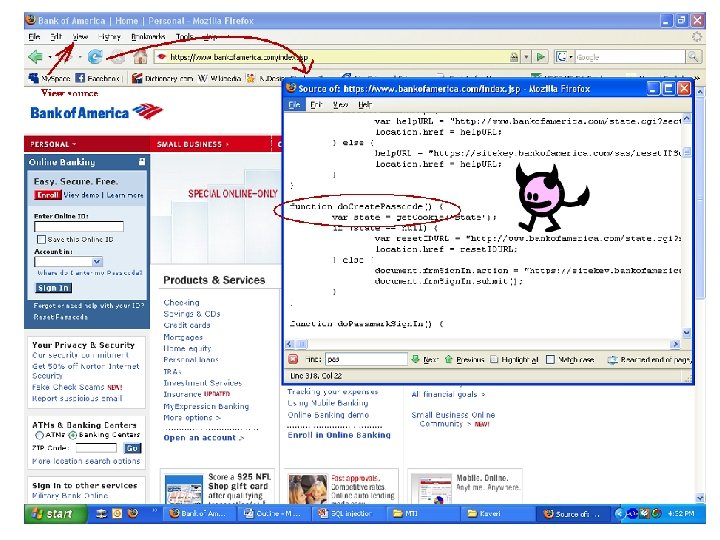Screen dimensions: 720x540
Task: Open the Back button history dropdown arrow
Action: [x=51, y=57]
